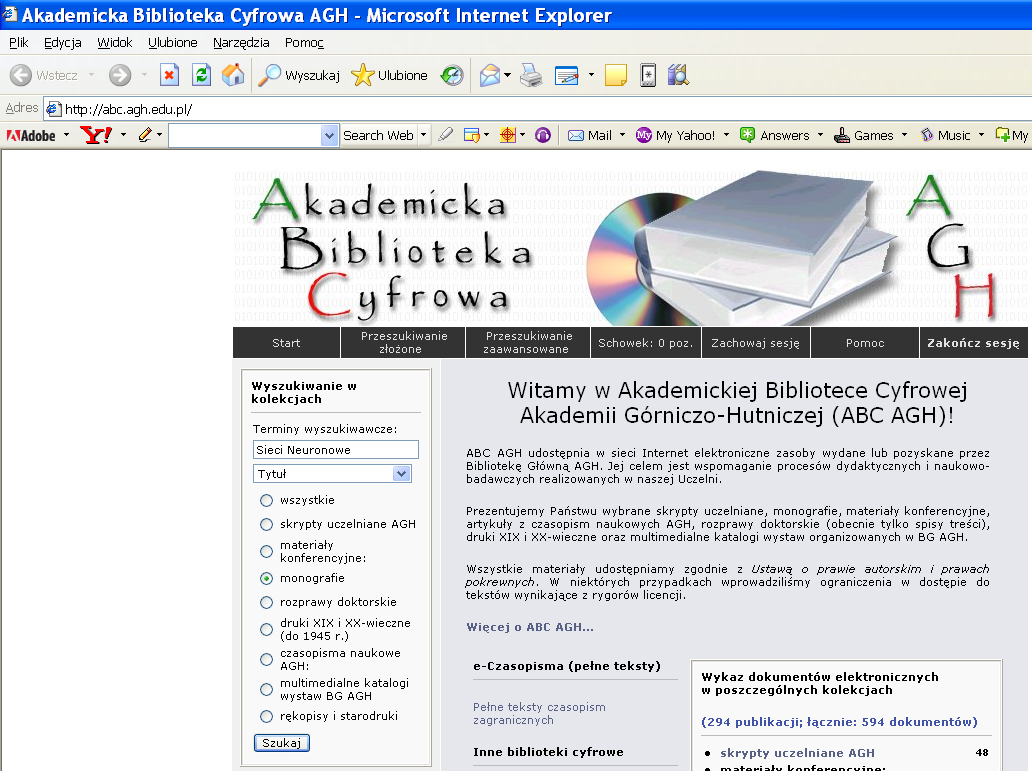
Task: Click the orange crosshair spyware icon
Action: pos(507,135)
